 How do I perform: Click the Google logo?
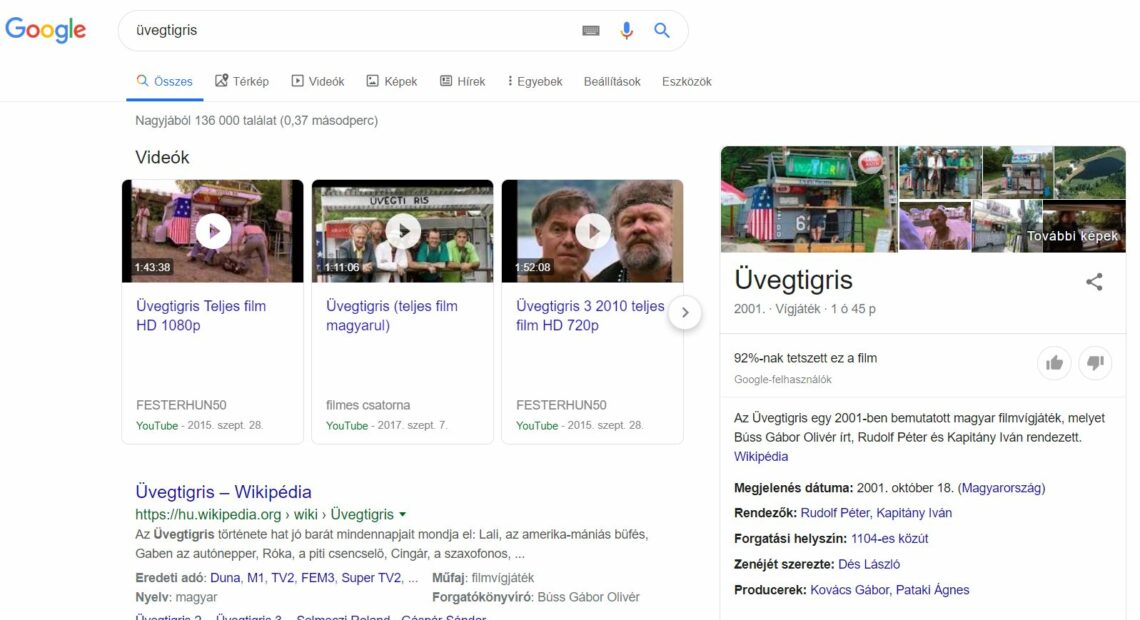(x=45, y=30)
